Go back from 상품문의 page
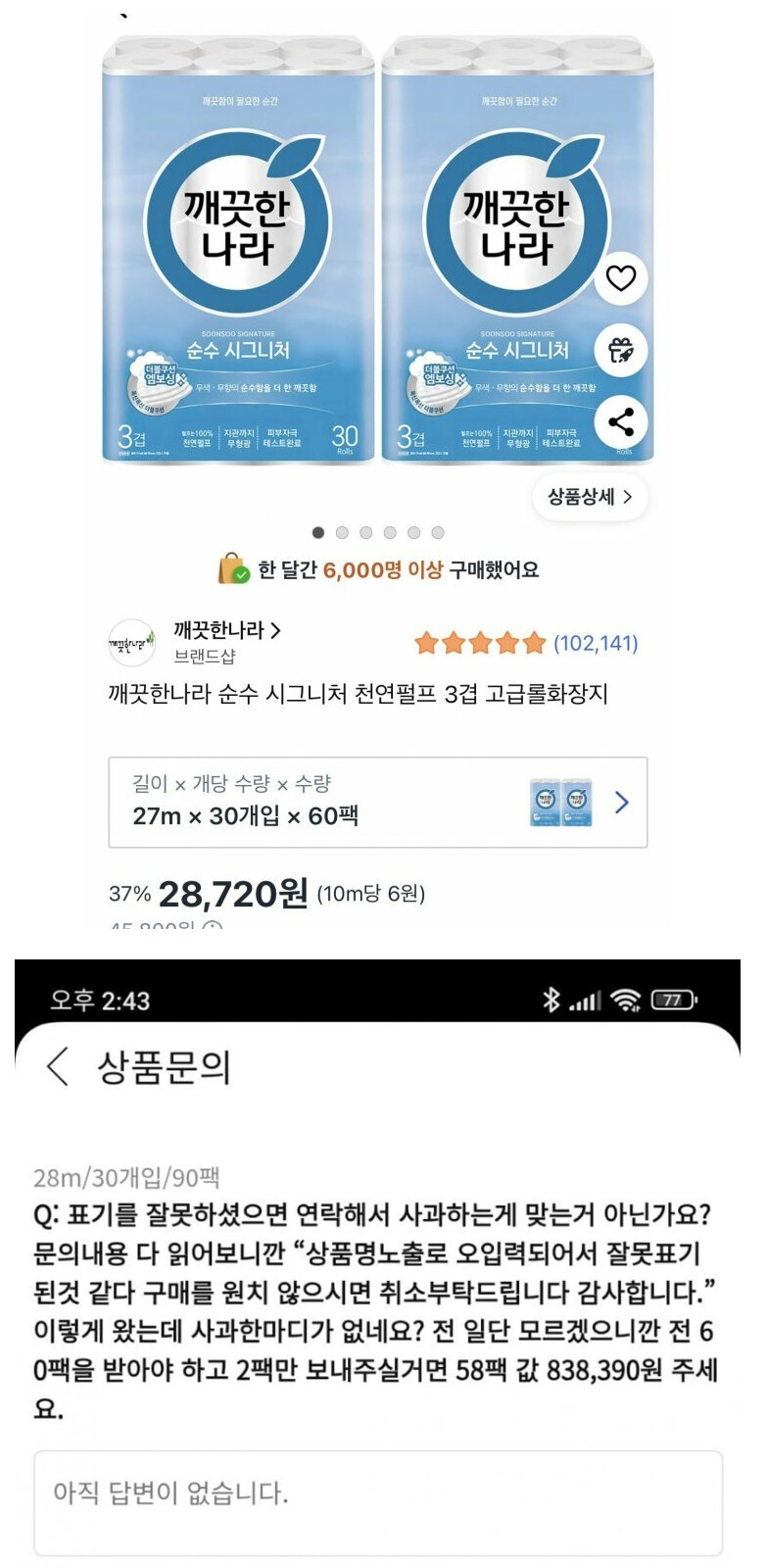Screen dimensions: 767x1568 point(58,1065)
